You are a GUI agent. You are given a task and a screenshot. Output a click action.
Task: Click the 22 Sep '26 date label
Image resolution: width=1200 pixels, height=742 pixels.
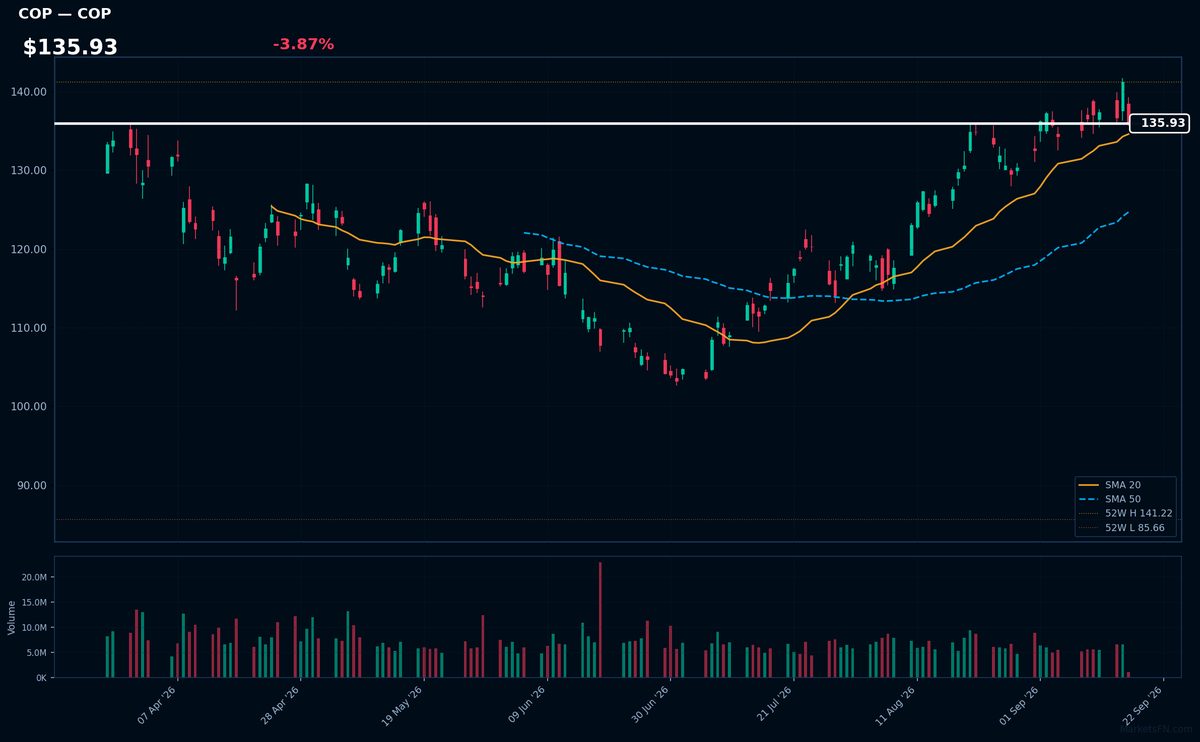tap(1143, 705)
